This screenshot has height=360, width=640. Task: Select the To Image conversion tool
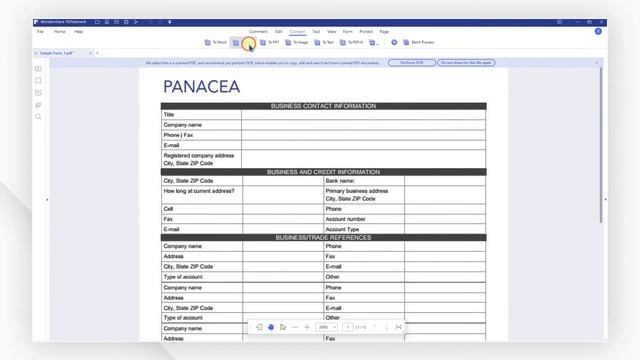pyautogui.click(x=296, y=42)
